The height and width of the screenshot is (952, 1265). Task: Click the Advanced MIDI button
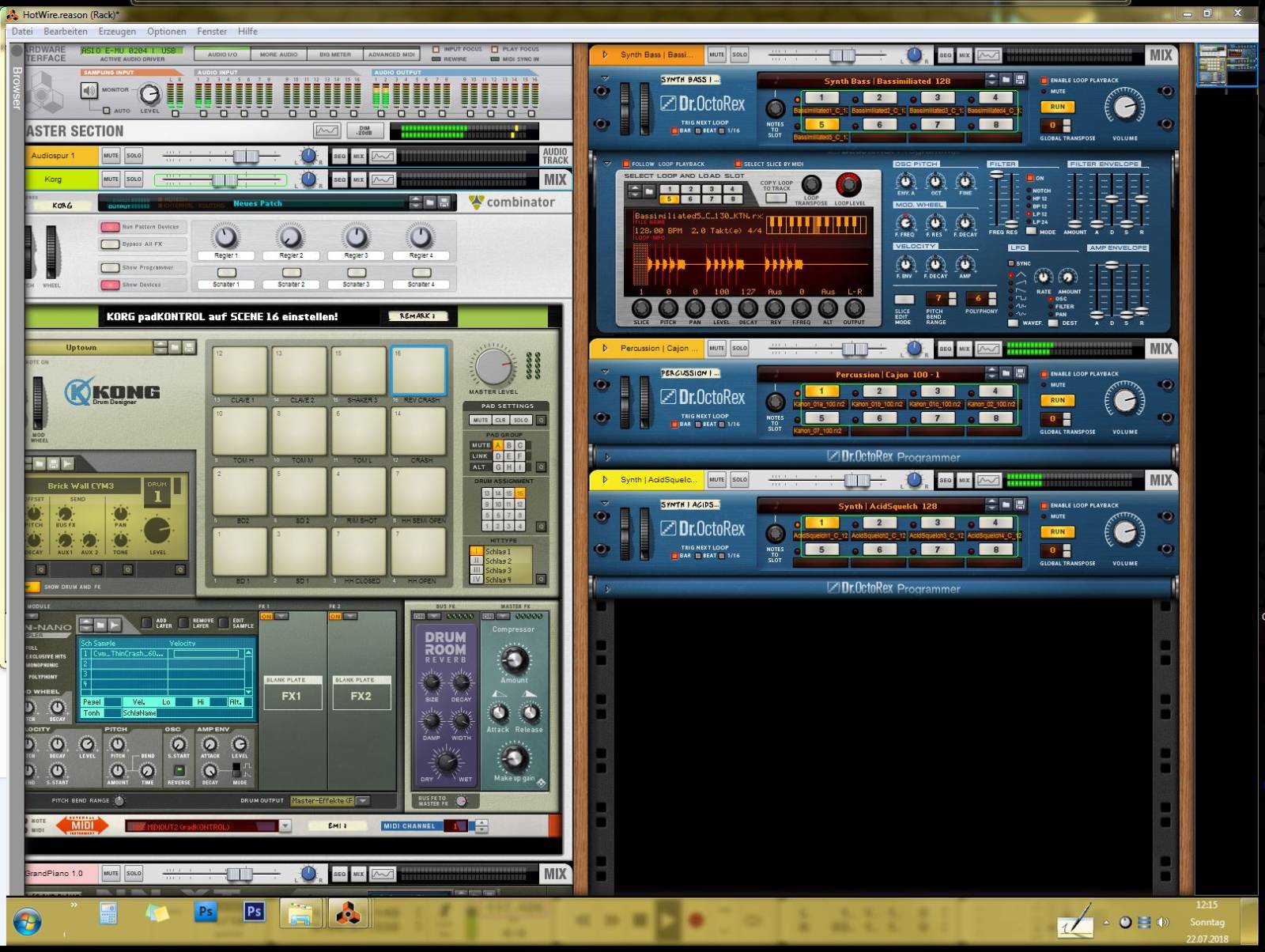(391, 55)
